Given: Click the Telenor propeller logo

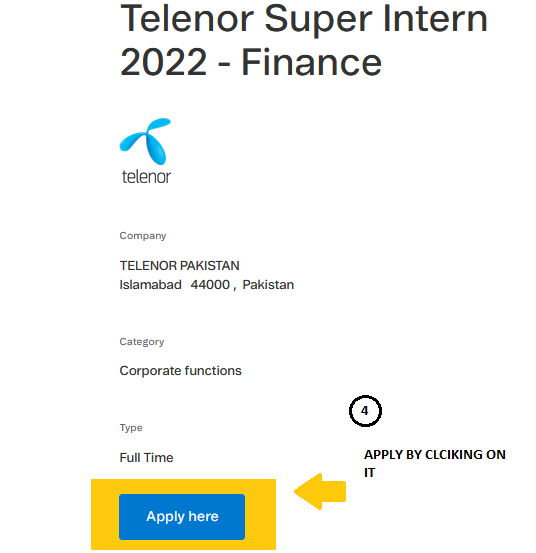Looking at the screenshot, I should 145,141.
